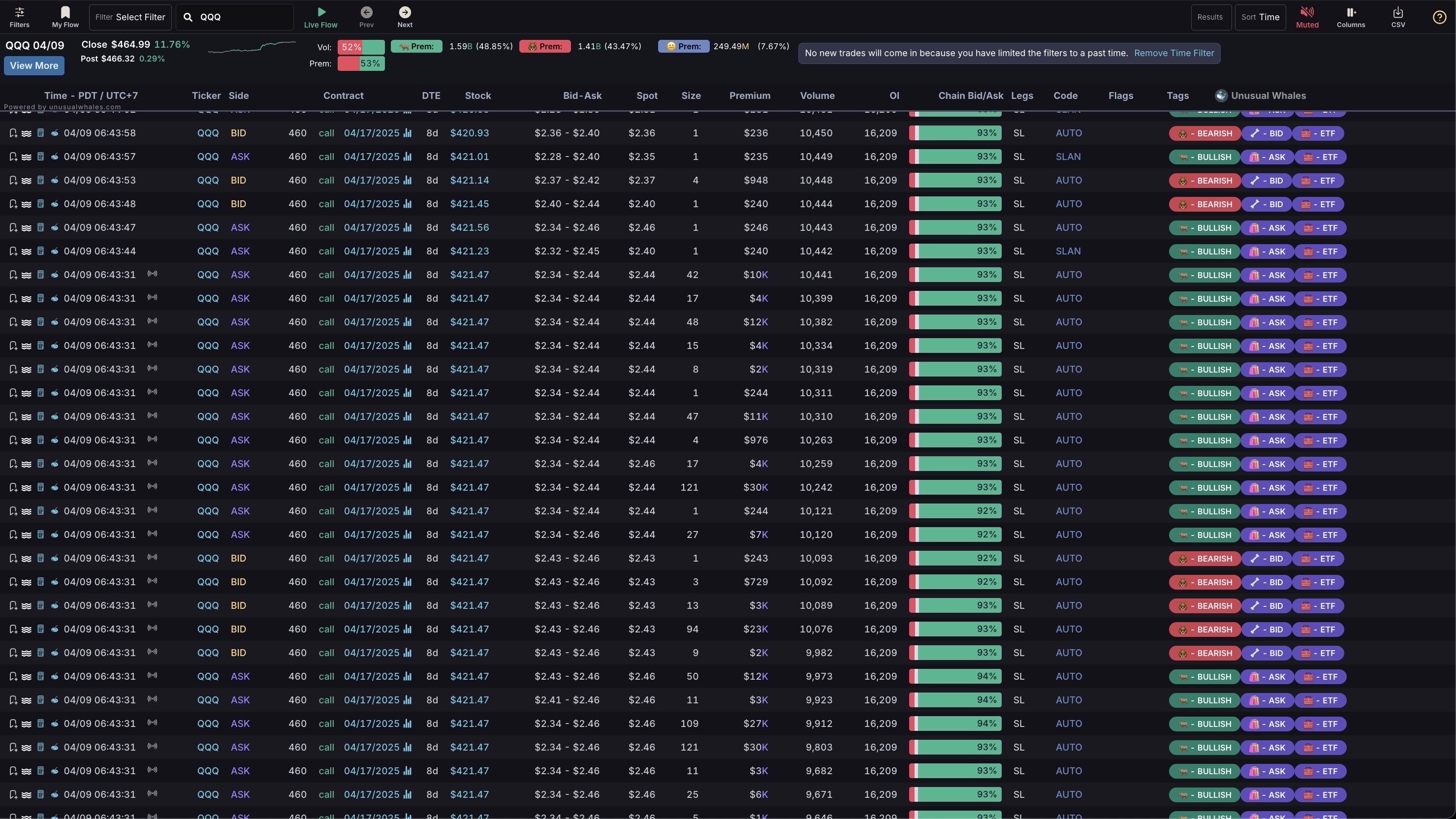
Task: Sort by Chain Bid/Ask column header
Action: click(971, 95)
